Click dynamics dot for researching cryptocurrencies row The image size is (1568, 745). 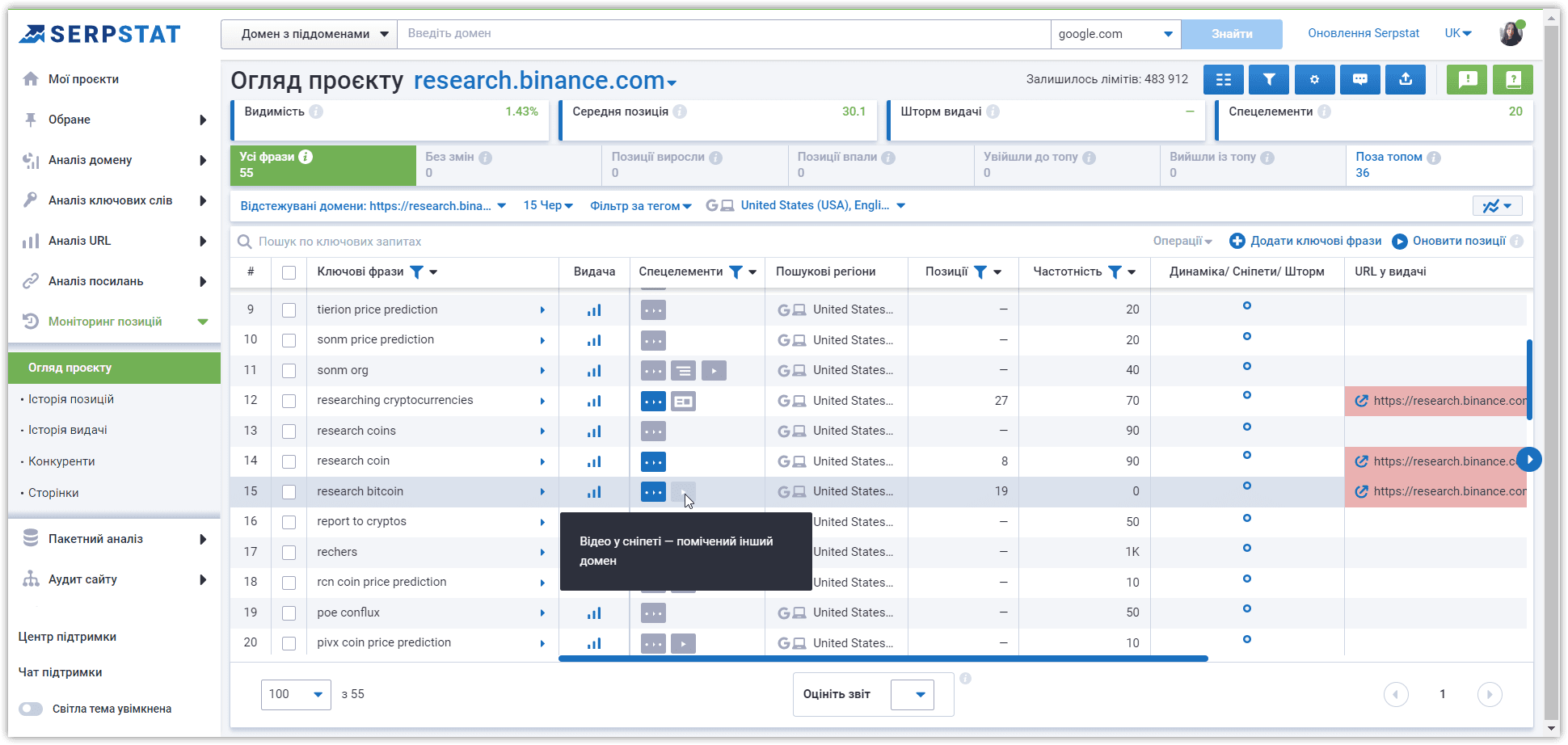1247,395
